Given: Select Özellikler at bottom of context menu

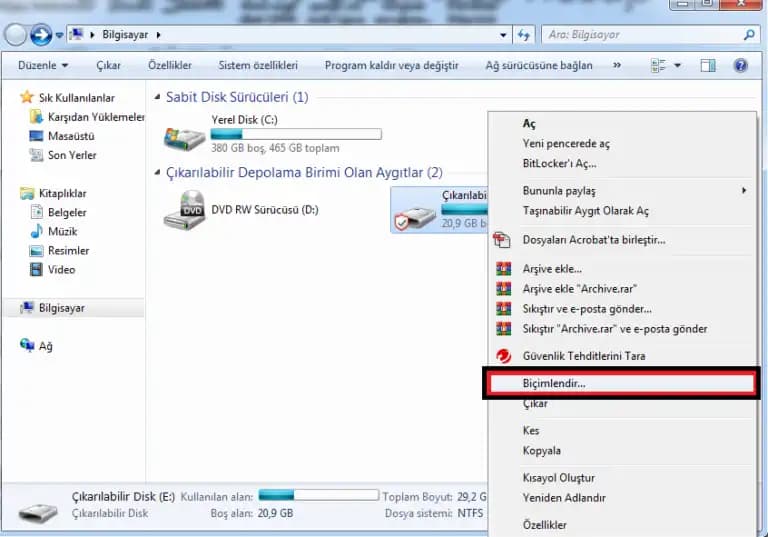Looking at the screenshot, I should click(545, 525).
